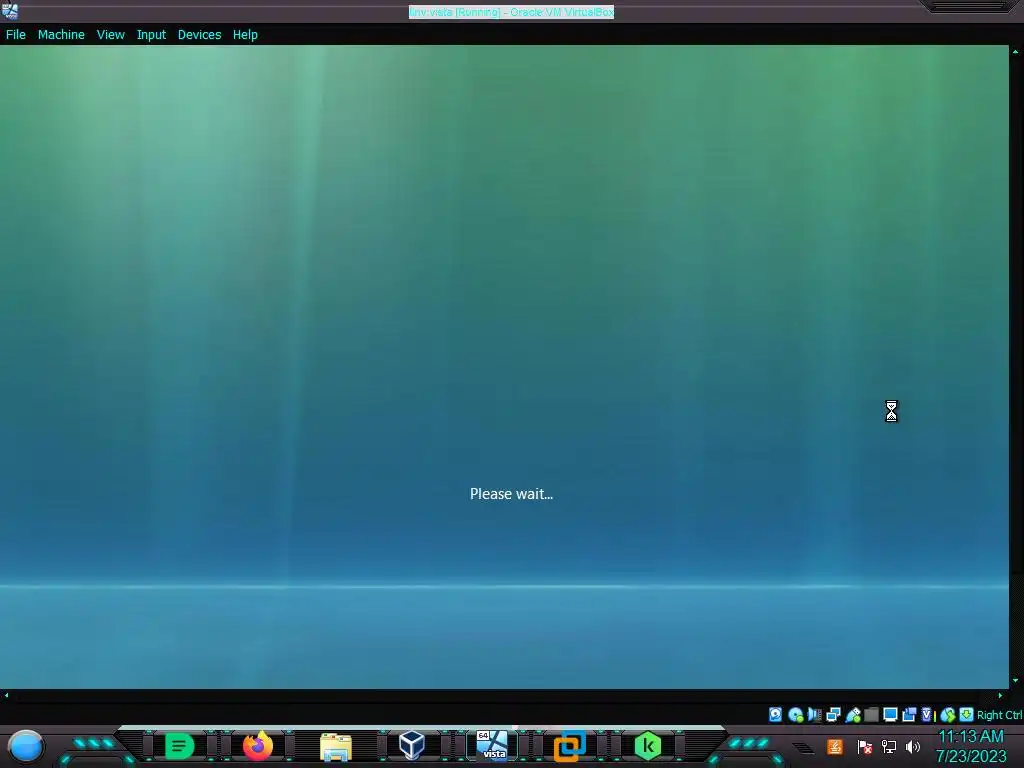Open the Machine menu
1024x768 pixels.
coord(61,35)
